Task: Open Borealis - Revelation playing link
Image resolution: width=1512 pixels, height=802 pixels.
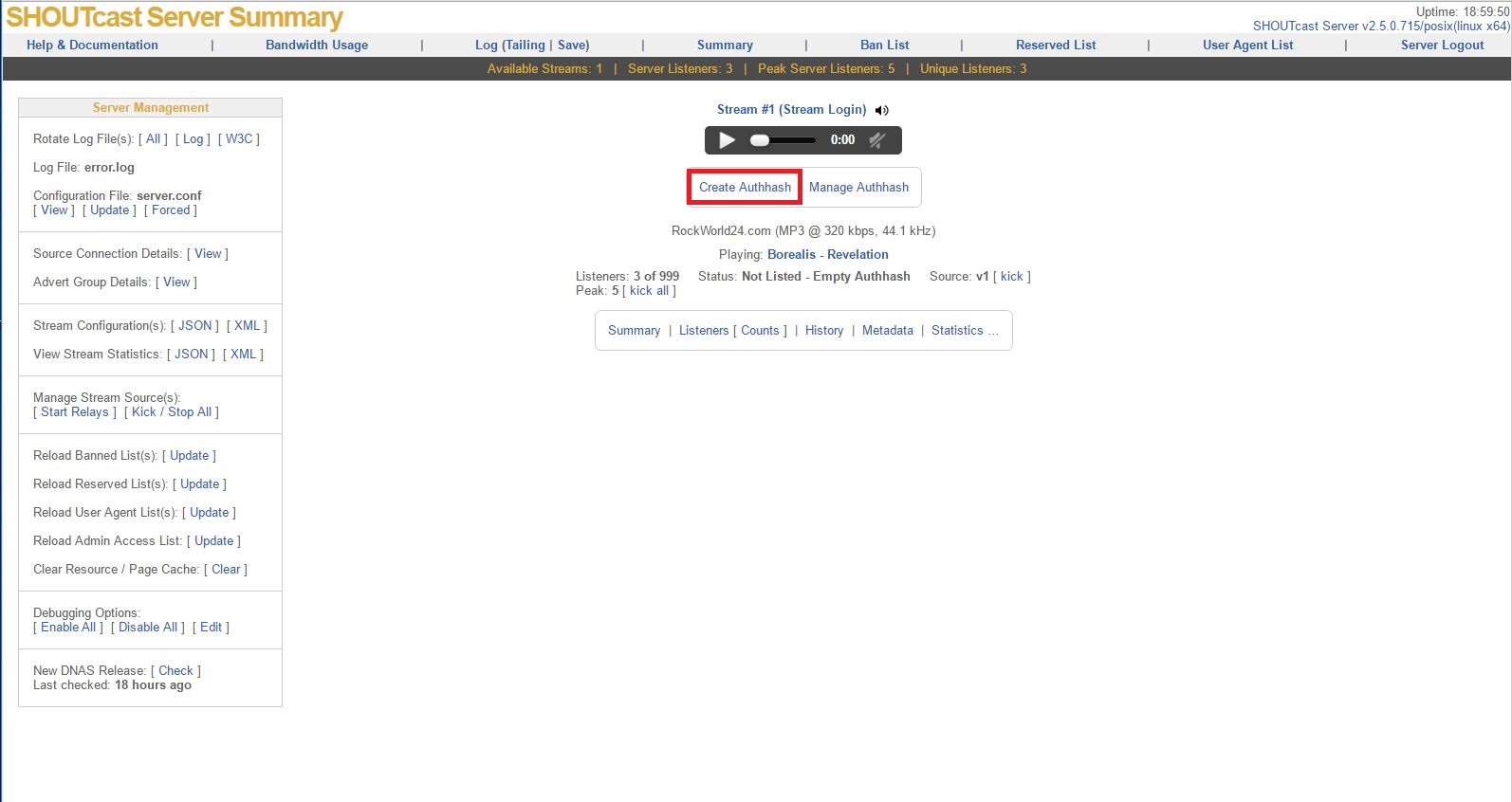Action: click(828, 254)
